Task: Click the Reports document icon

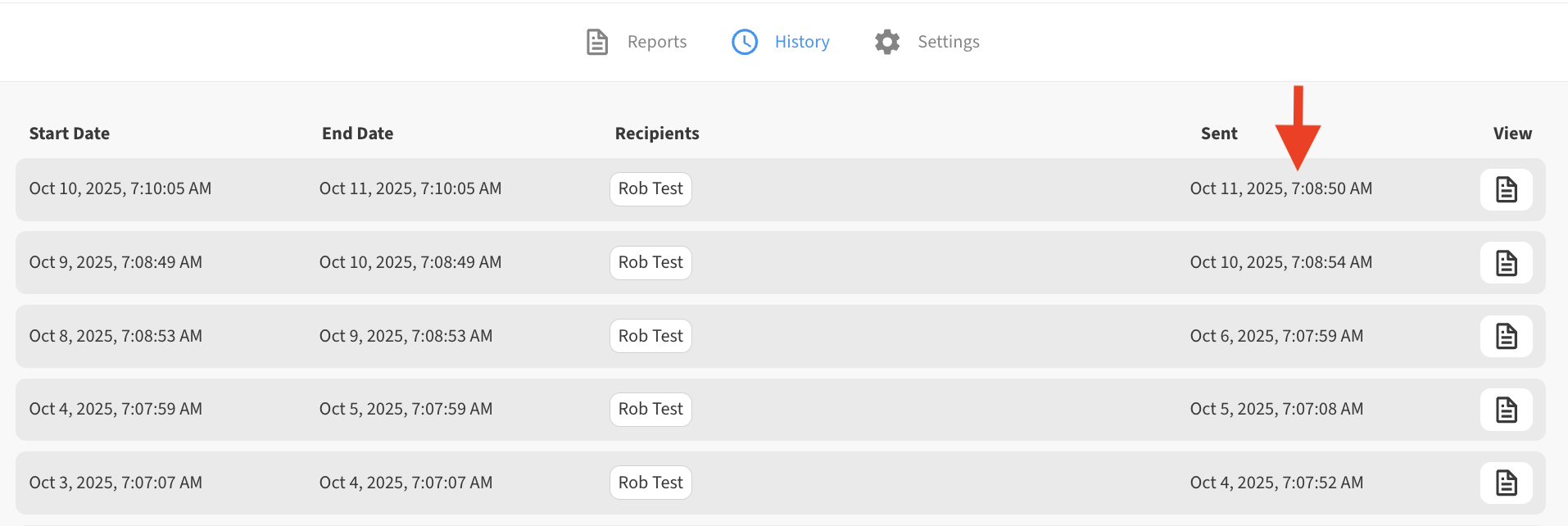Action: [597, 42]
